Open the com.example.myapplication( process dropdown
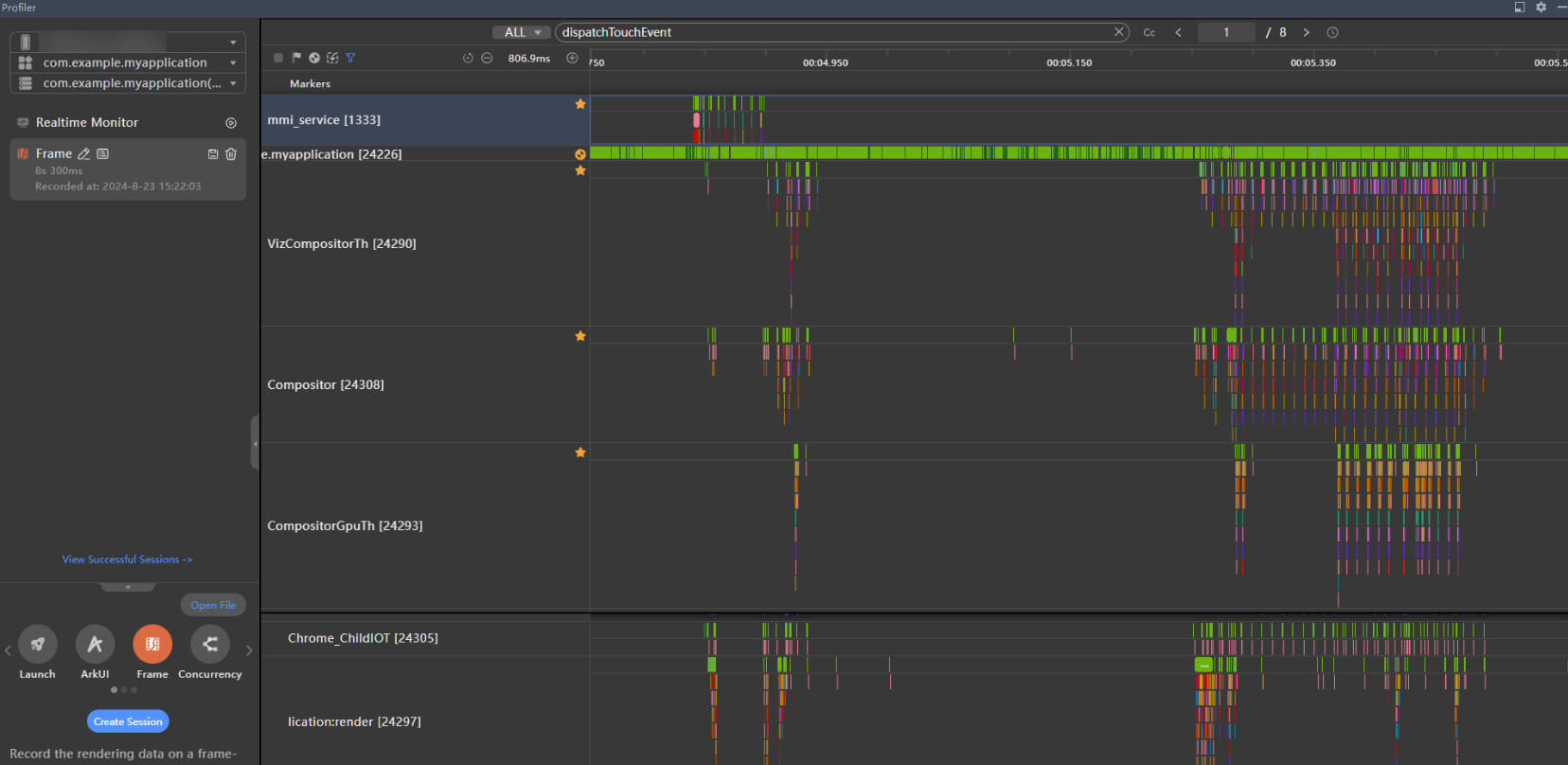The width and height of the screenshot is (1568, 765). coord(128,83)
